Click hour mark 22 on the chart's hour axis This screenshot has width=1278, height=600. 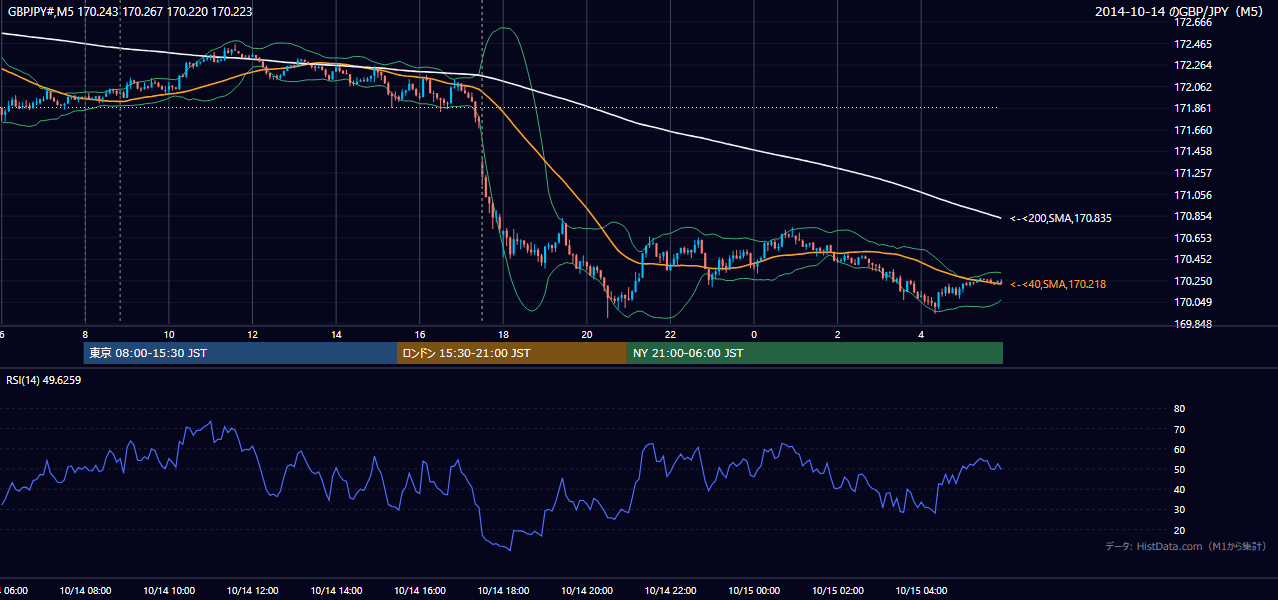pyautogui.click(x=670, y=334)
